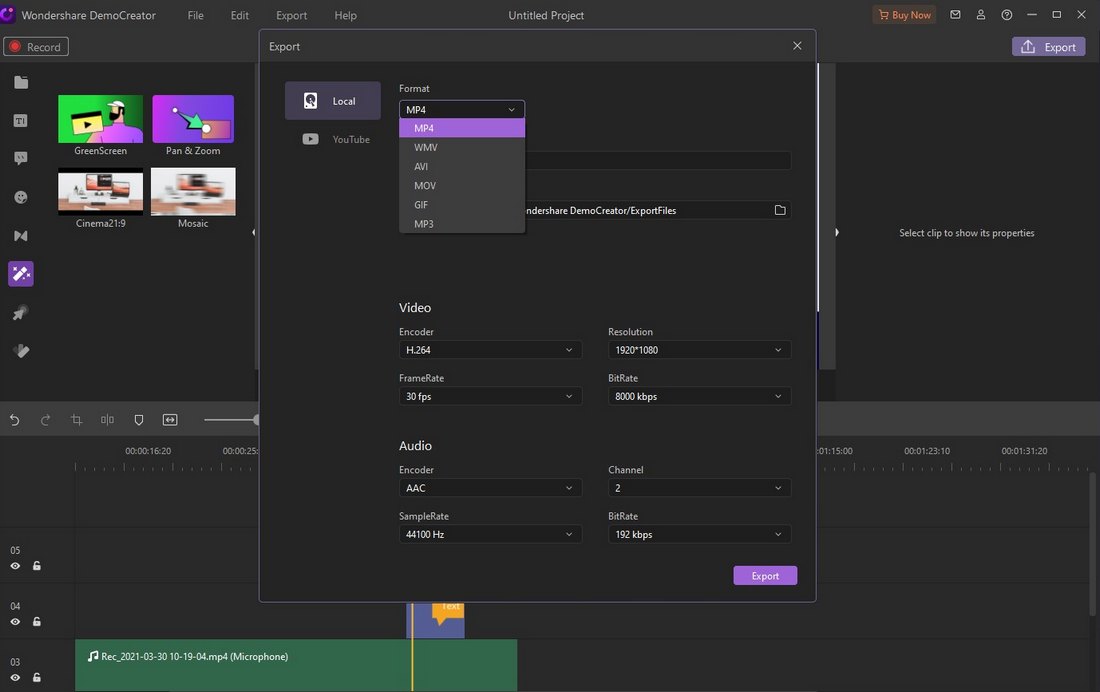Collapse the properties panel with its arrow
The height and width of the screenshot is (692, 1100).
[x=836, y=232]
